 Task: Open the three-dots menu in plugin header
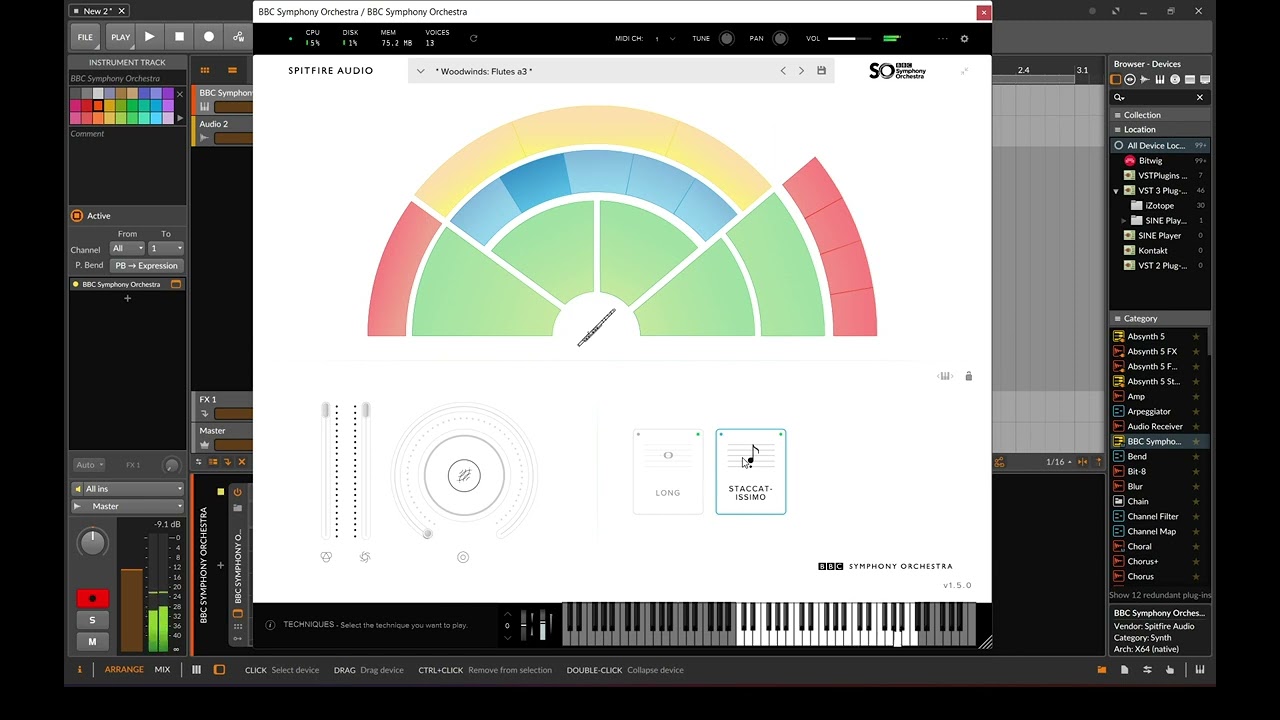coord(942,39)
